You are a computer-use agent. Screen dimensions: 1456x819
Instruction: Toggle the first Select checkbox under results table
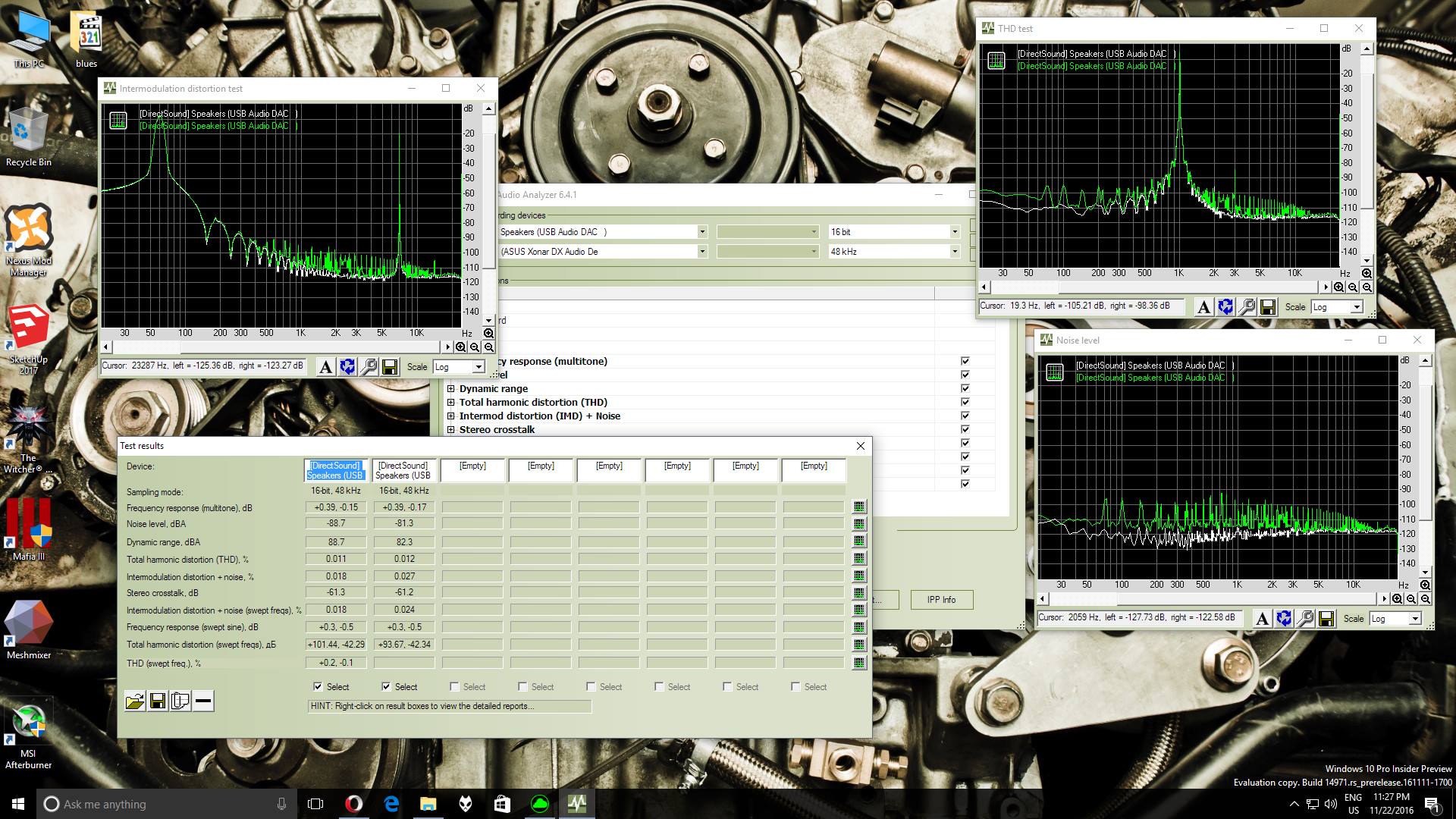click(317, 687)
